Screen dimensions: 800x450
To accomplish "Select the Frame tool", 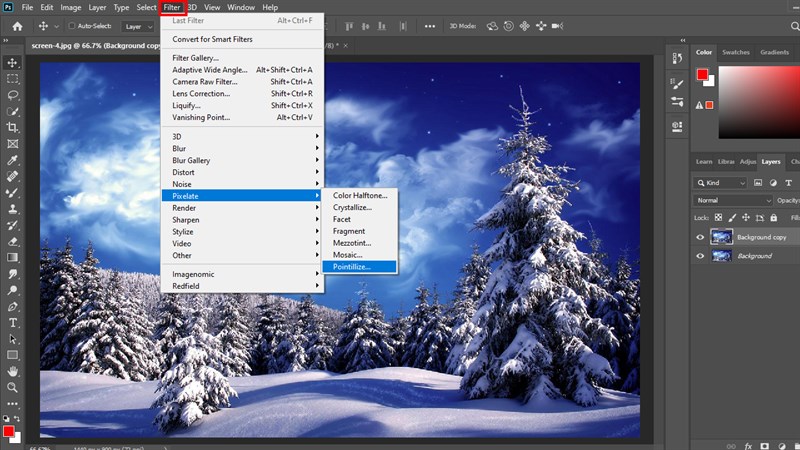I will 12,144.
